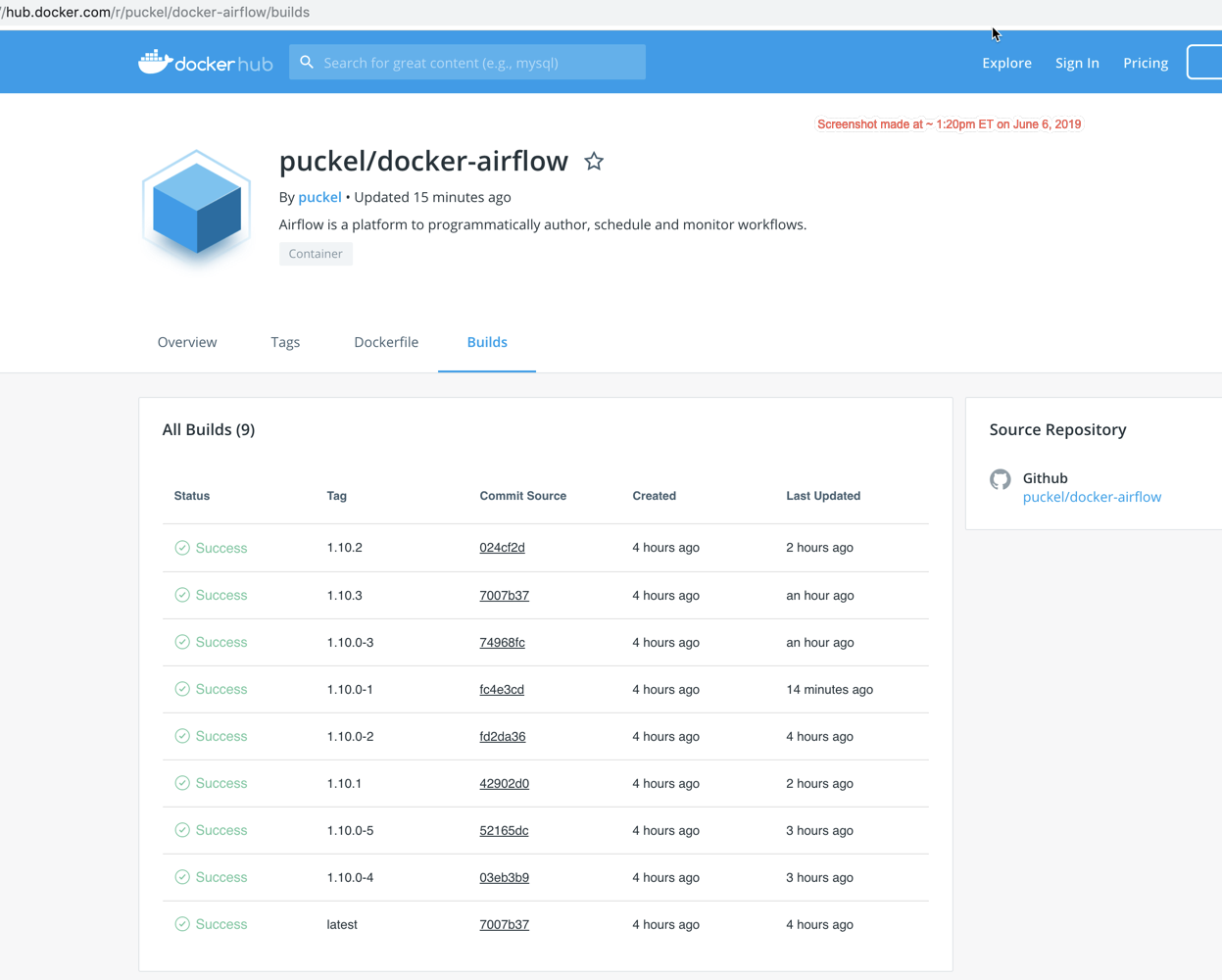Click the GitHub octocat icon
The height and width of the screenshot is (980, 1222).
pyautogui.click(x=1000, y=479)
